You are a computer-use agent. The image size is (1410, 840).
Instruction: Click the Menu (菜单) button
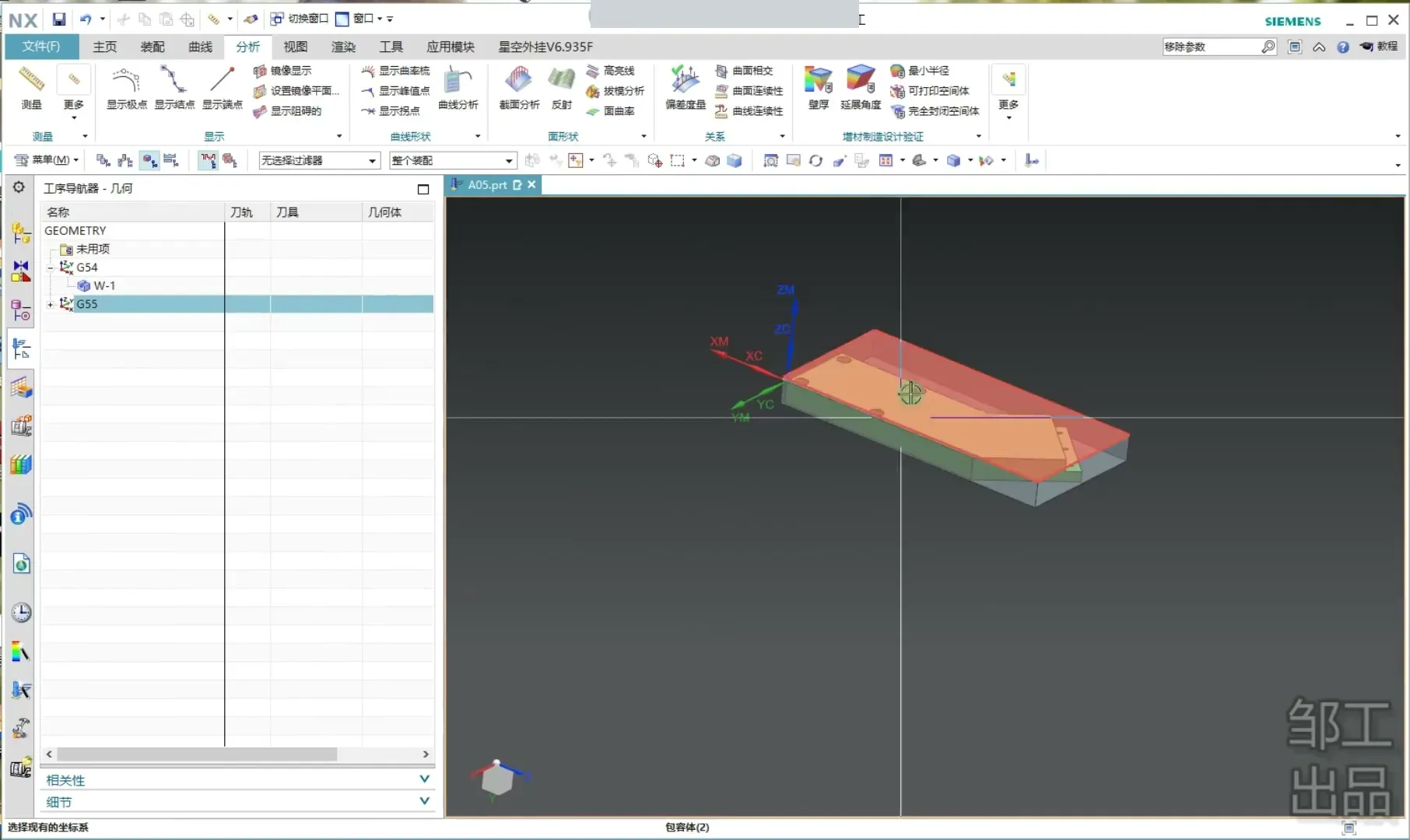[47, 160]
